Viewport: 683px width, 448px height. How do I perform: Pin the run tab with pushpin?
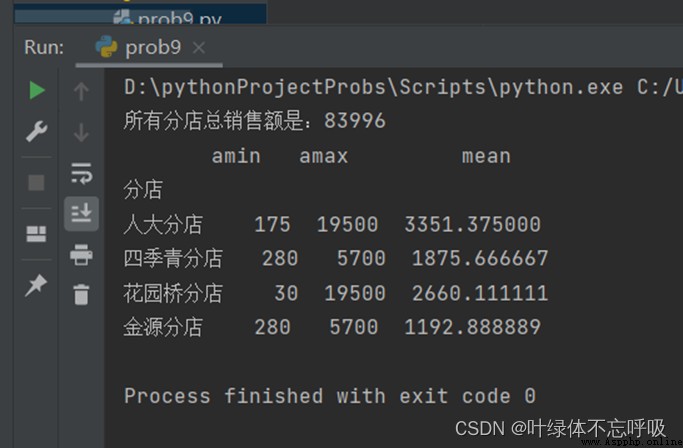coord(36,285)
